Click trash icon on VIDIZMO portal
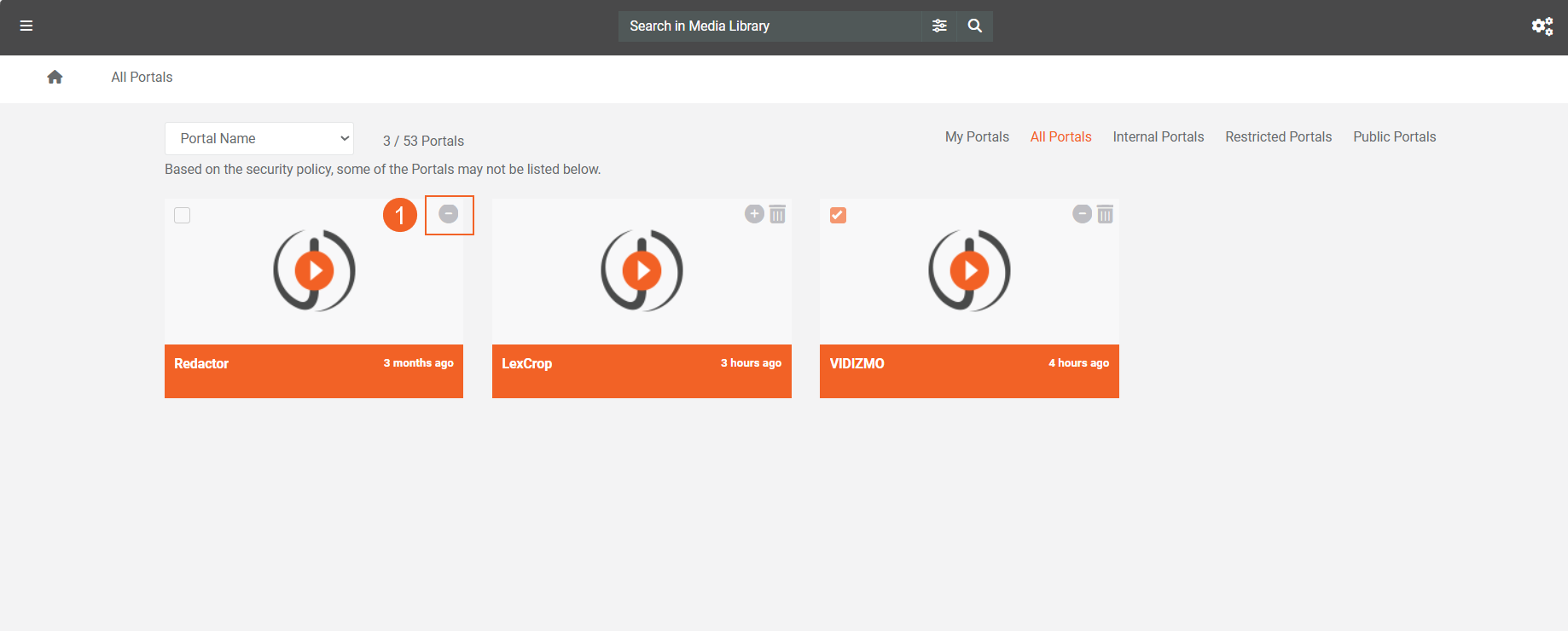This screenshot has width=1568, height=631. coord(1105,214)
